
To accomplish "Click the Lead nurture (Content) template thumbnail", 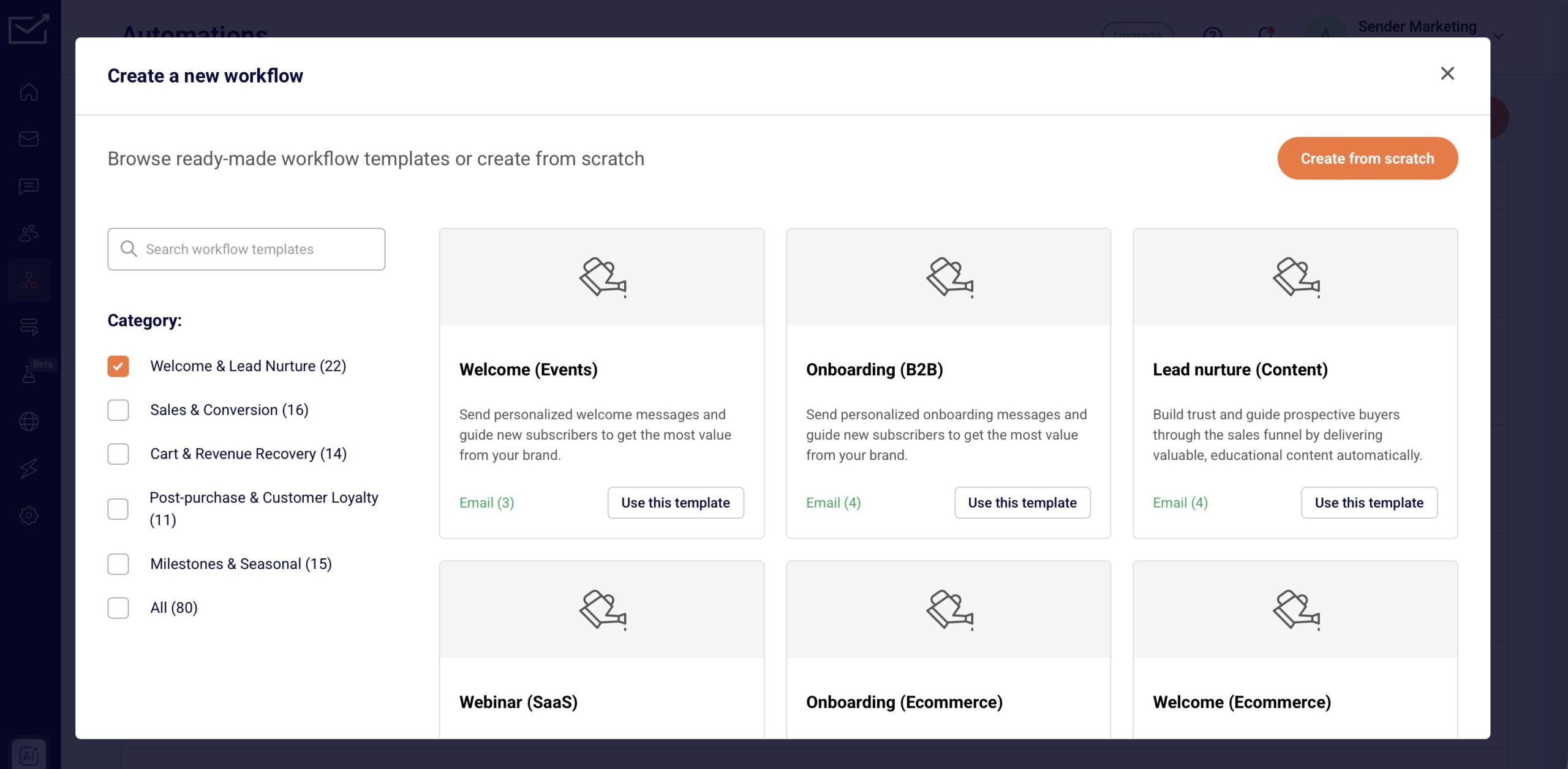I will click(x=1295, y=277).
